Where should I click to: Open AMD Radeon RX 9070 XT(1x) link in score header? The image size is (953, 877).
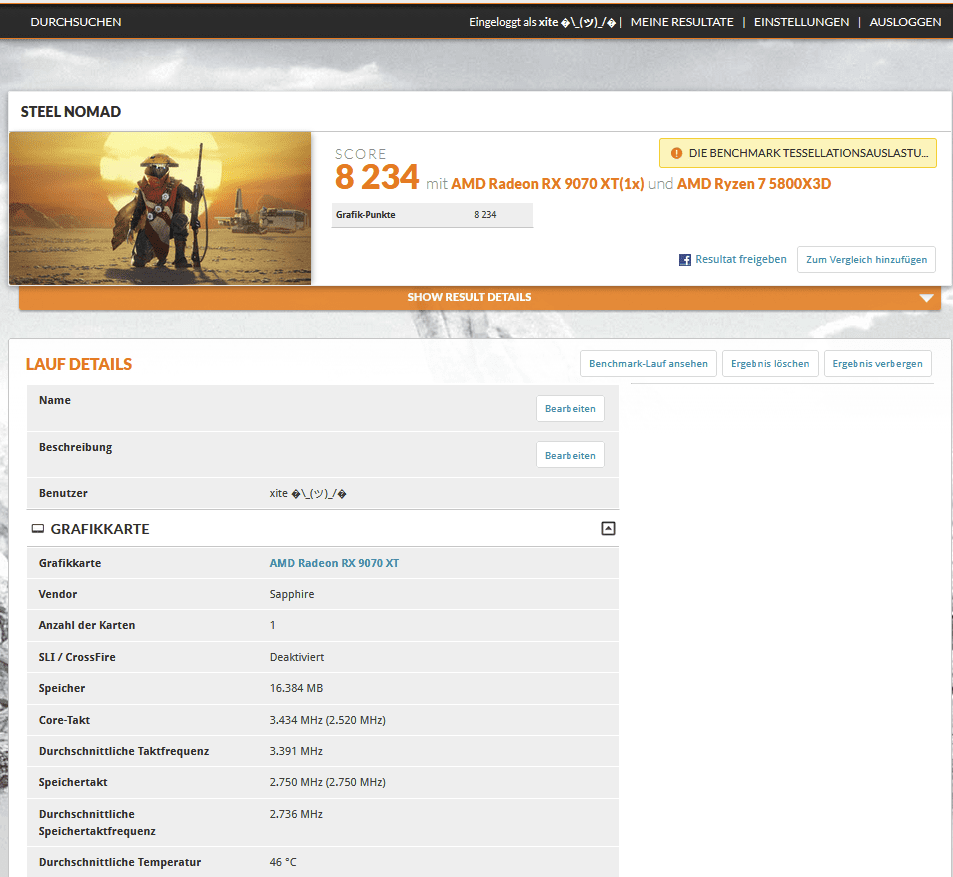(548, 184)
